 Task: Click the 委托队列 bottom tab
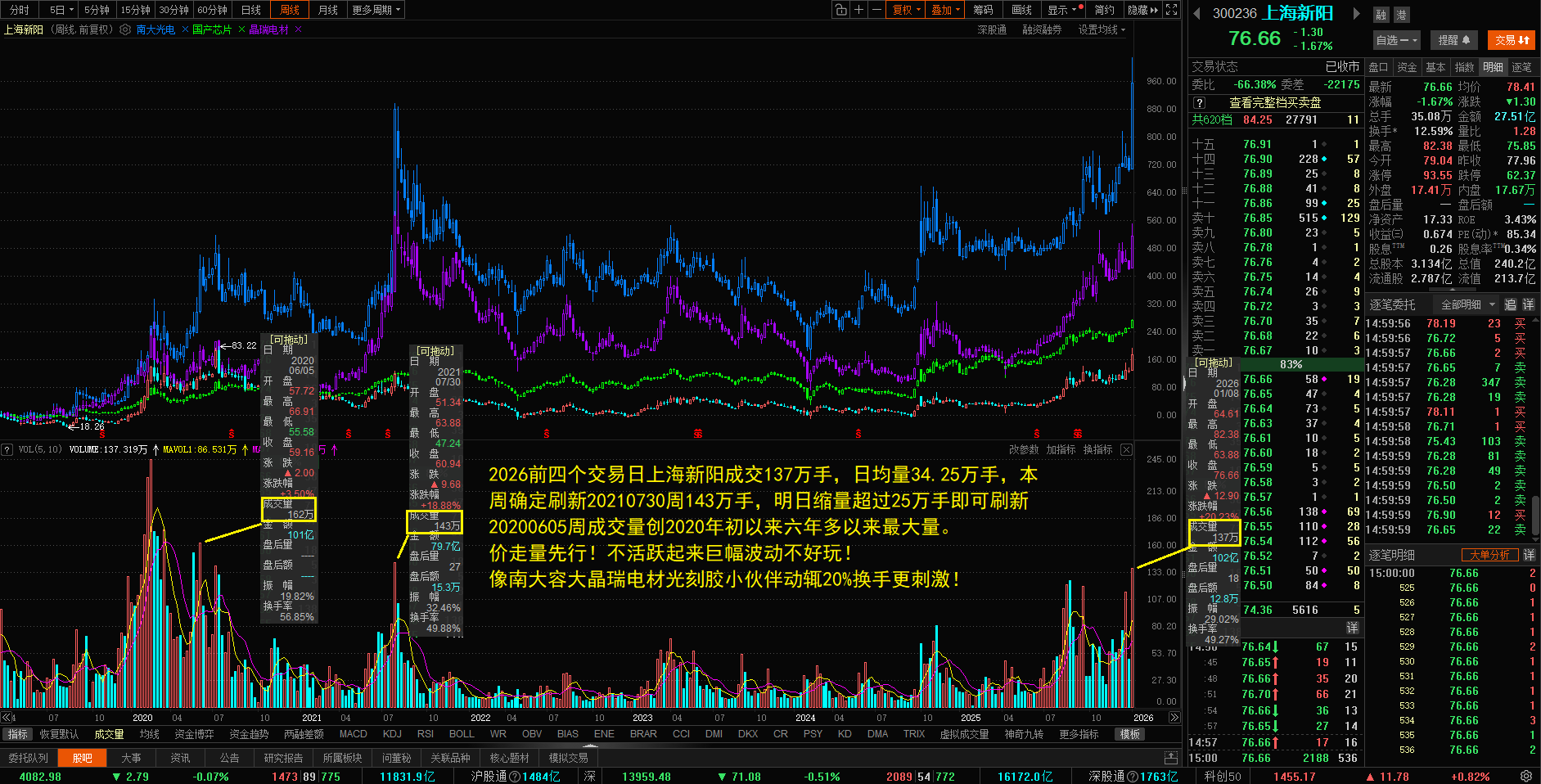point(29,758)
